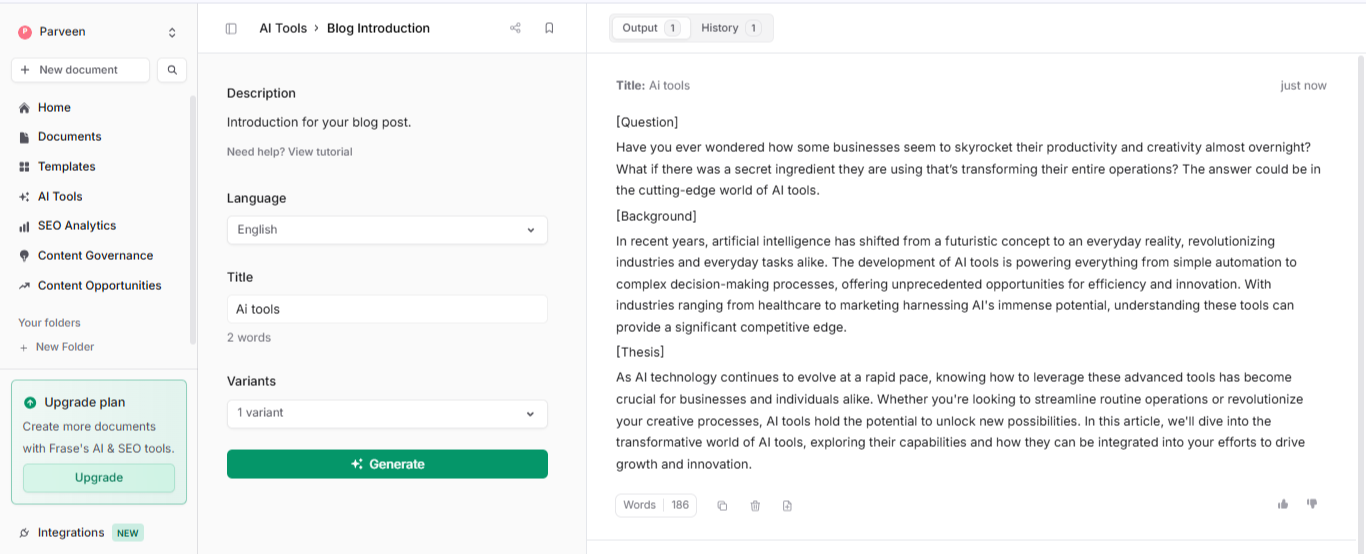Save the output to a document icon

pyautogui.click(x=787, y=506)
